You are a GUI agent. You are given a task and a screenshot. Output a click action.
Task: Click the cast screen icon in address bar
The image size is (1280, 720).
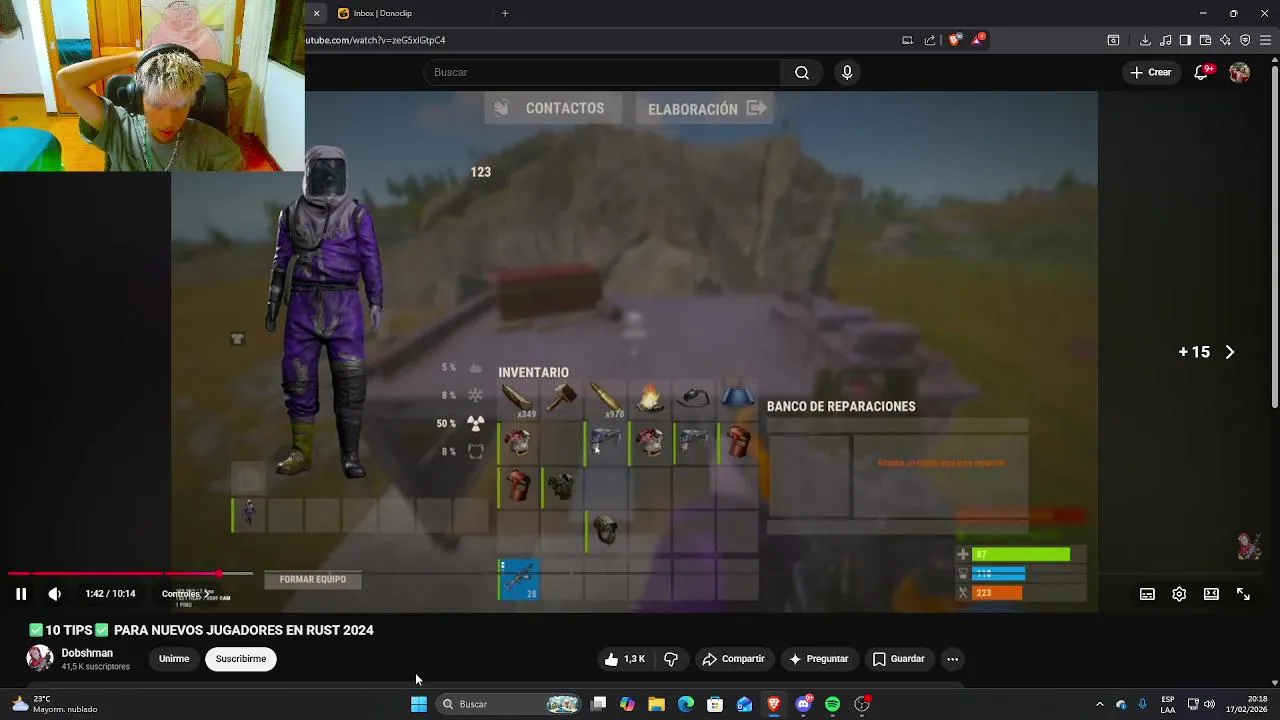[x=907, y=40]
